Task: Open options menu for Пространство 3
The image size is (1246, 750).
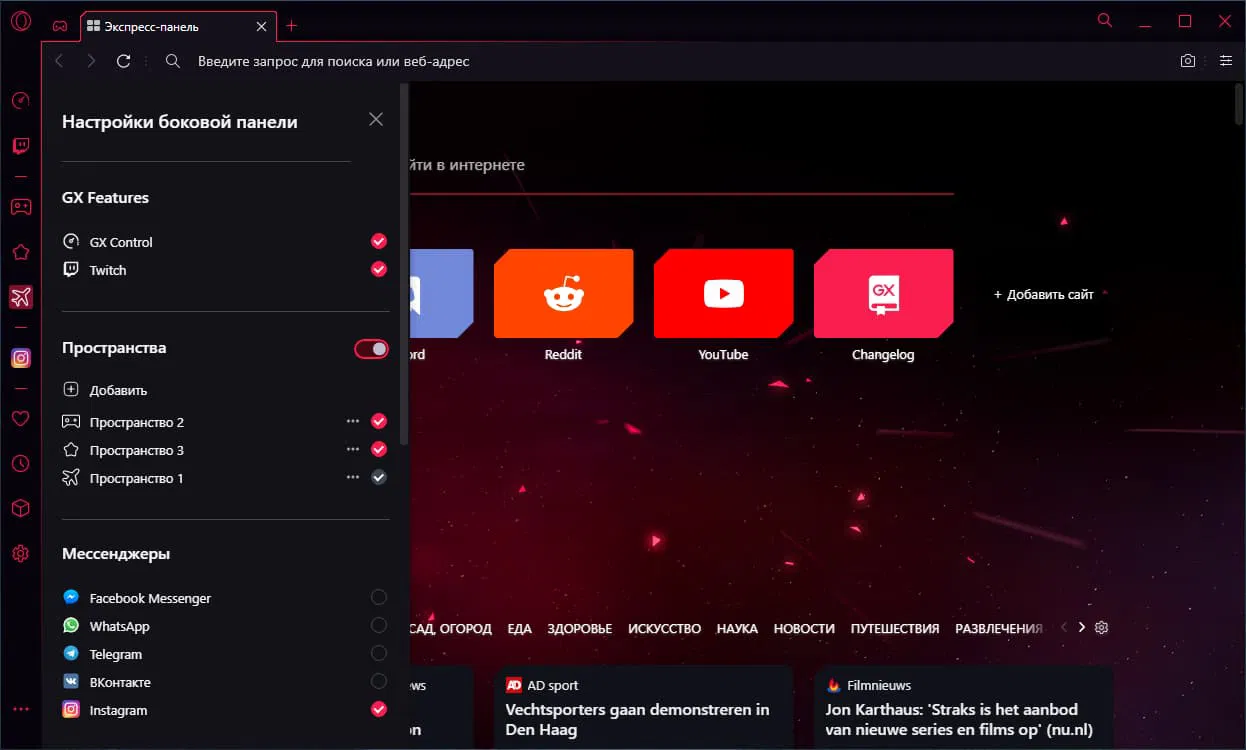Action: point(352,449)
